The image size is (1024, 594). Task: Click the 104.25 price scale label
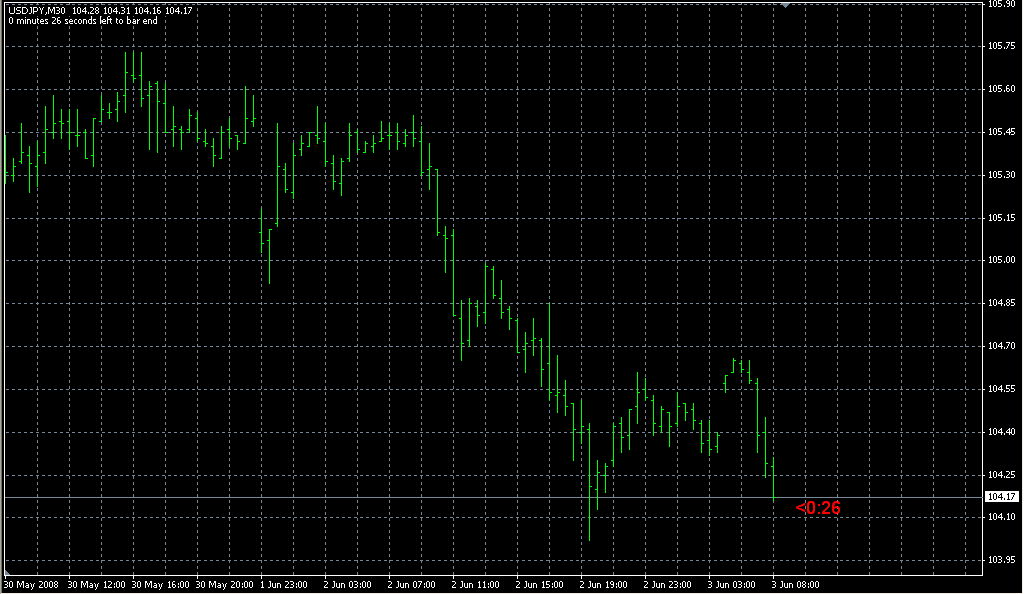click(1001, 475)
